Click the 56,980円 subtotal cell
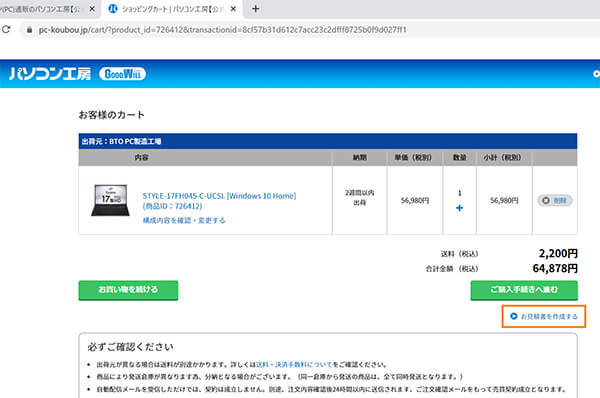 [x=504, y=200]
